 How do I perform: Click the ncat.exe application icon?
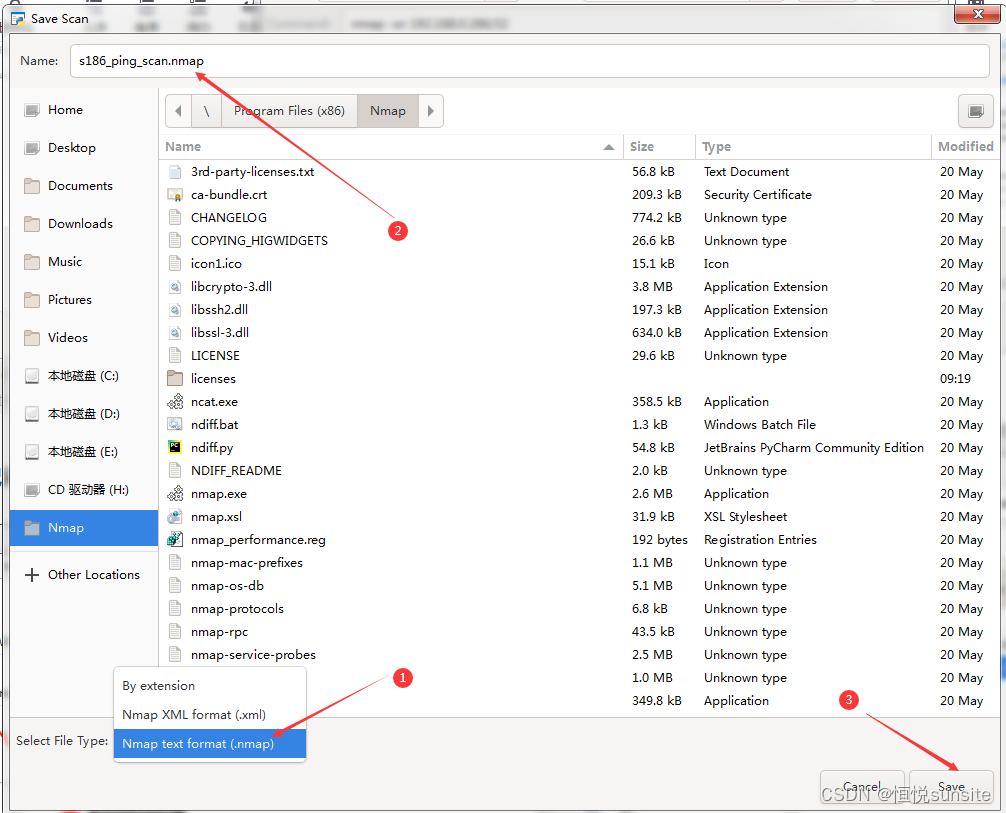click(175, 402)
